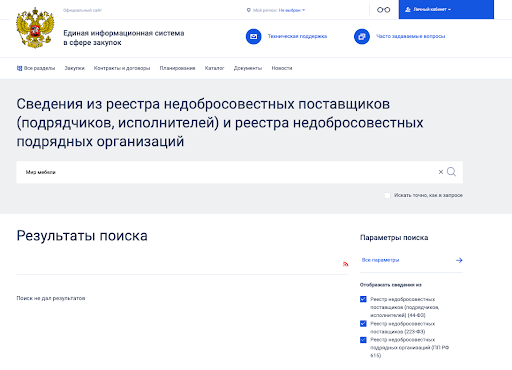Open the Новости menu item
This screenshot has width=512, height=370.
pyautogui.click(x=282, y=68)
